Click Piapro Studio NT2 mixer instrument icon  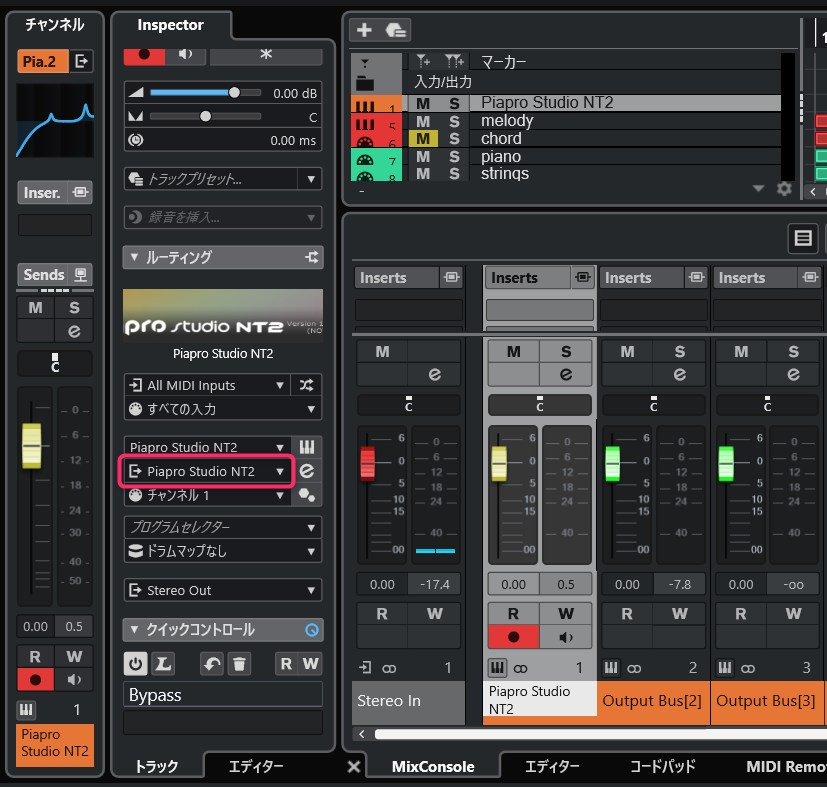pyautogui.click(x=497, y=668)
